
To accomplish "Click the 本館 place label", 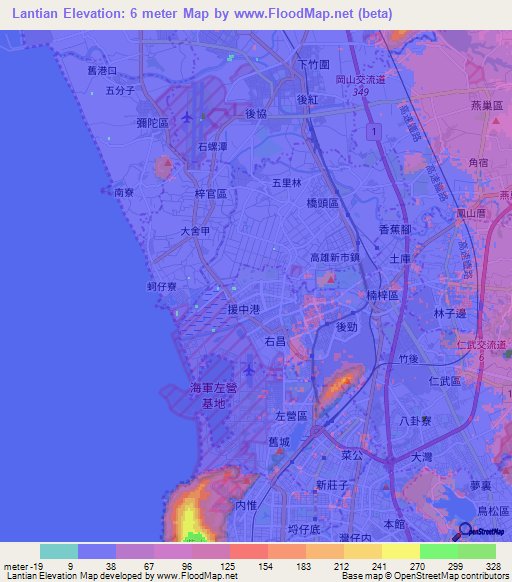I will pos(394,524).
